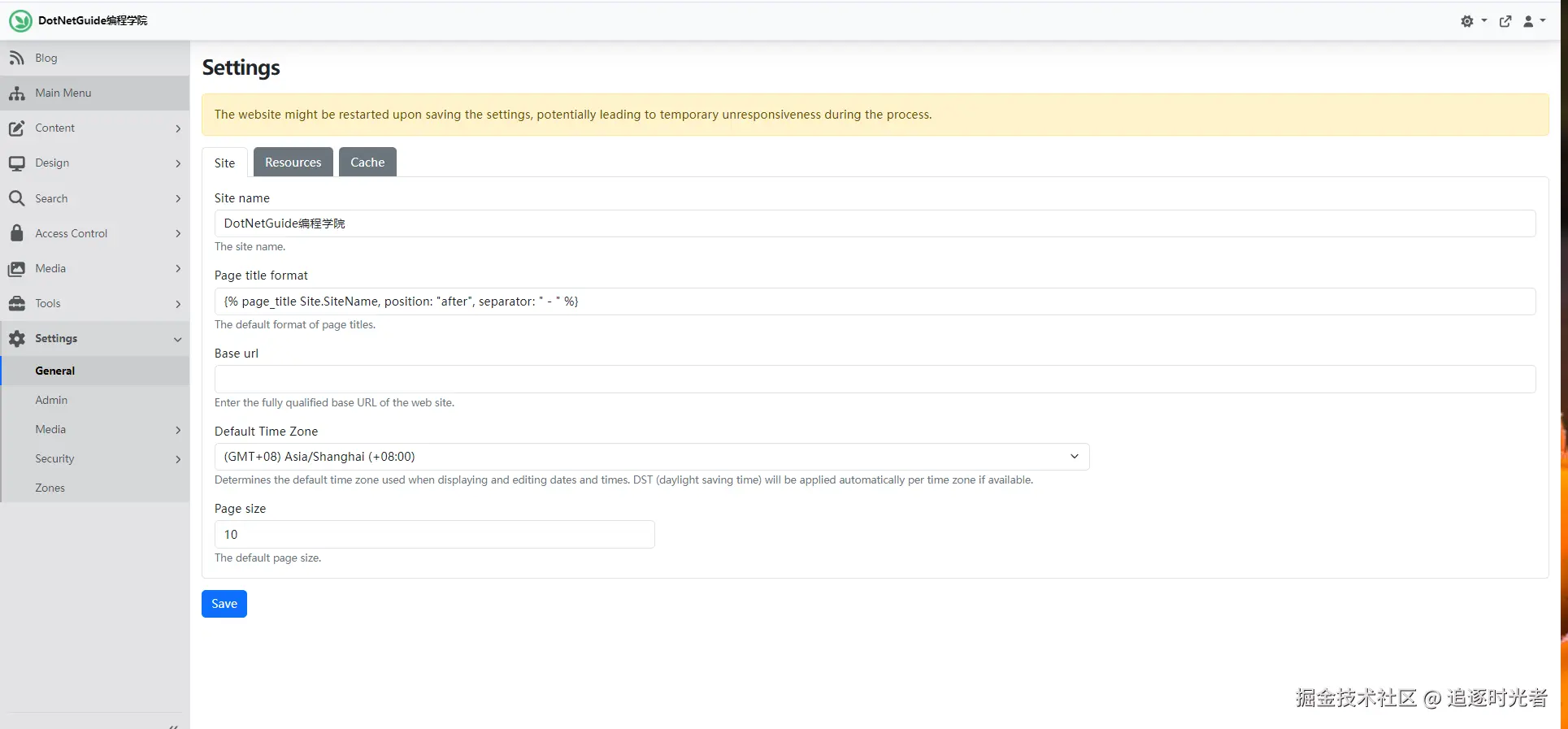
Task: Open the Default Time Zone dropdown
Action: pyautogui.click(x=651, y=457)
